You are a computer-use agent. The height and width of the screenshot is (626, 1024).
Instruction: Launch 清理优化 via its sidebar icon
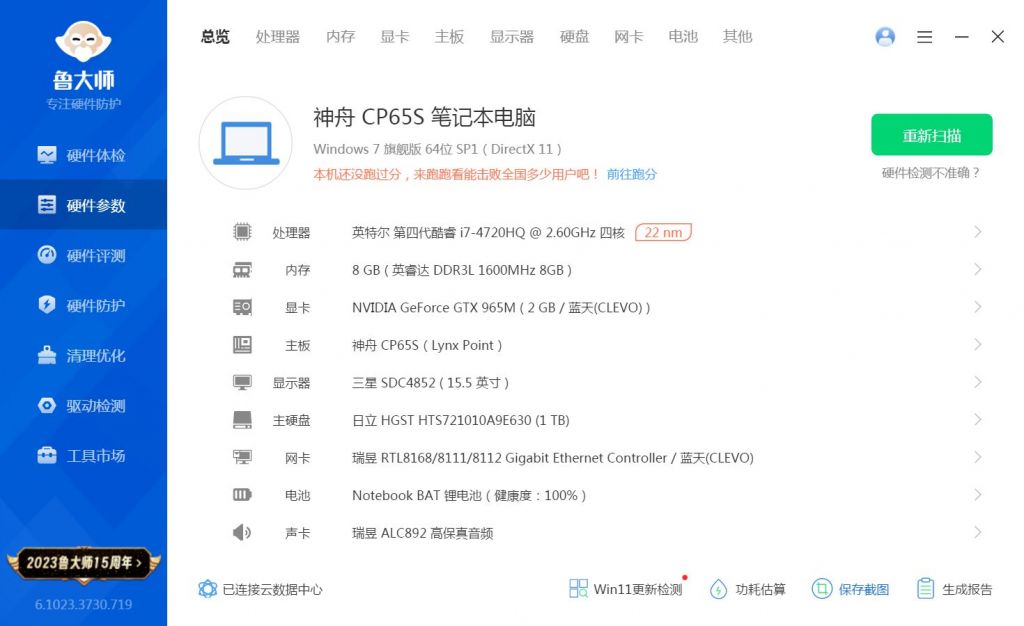84,355
